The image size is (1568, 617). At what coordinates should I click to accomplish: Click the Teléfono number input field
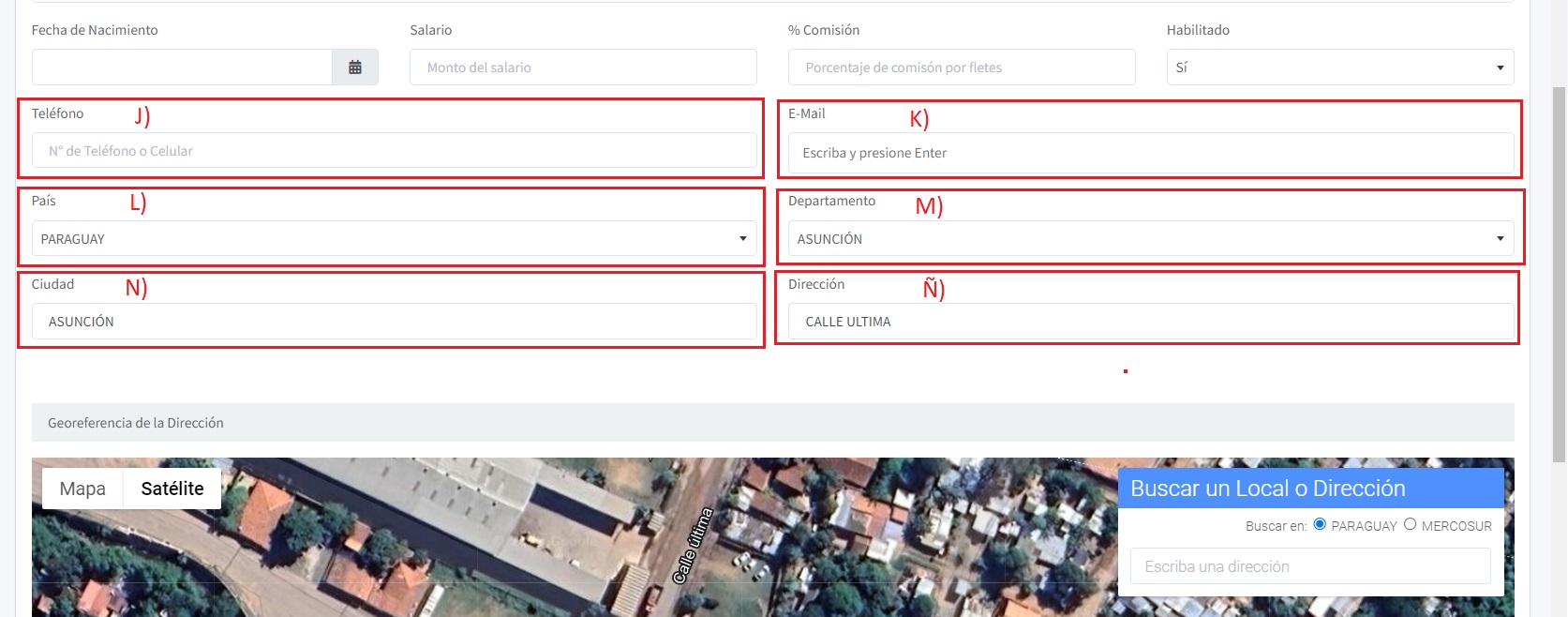pyautogui.click(x=394, y=151)
